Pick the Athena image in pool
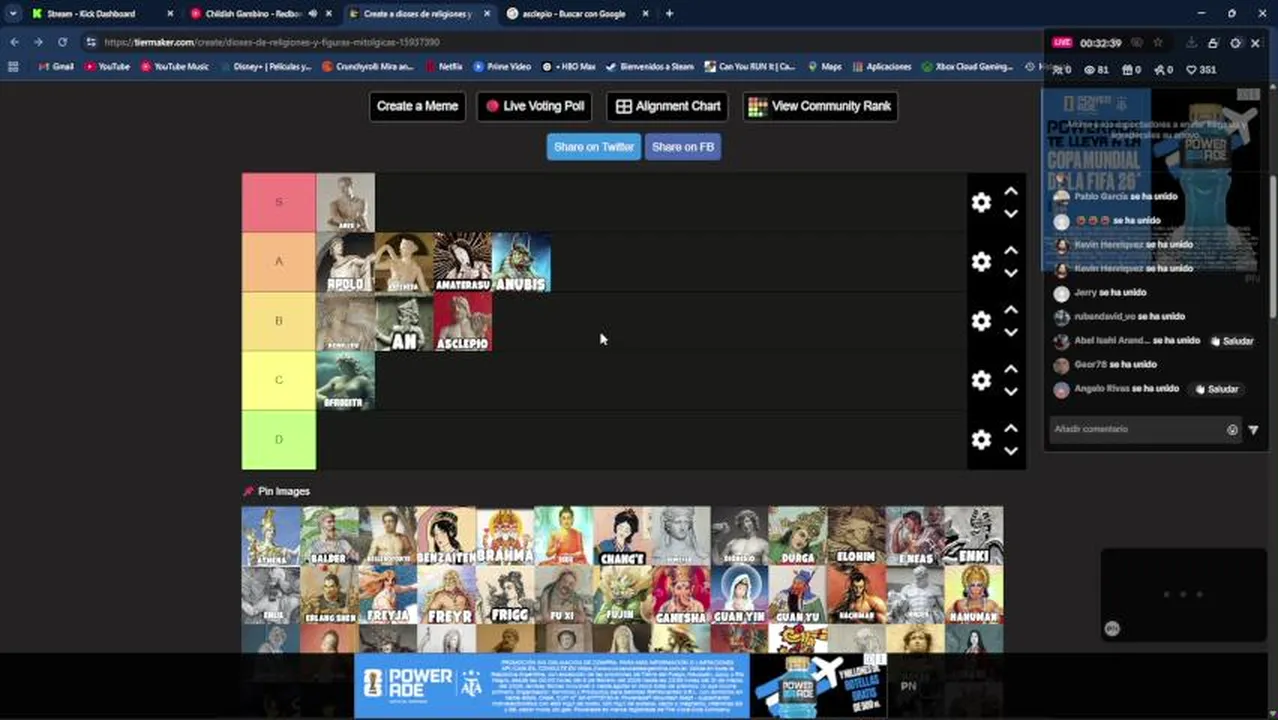The width and height of the screenshot is (1278, 720). (271, 536)
